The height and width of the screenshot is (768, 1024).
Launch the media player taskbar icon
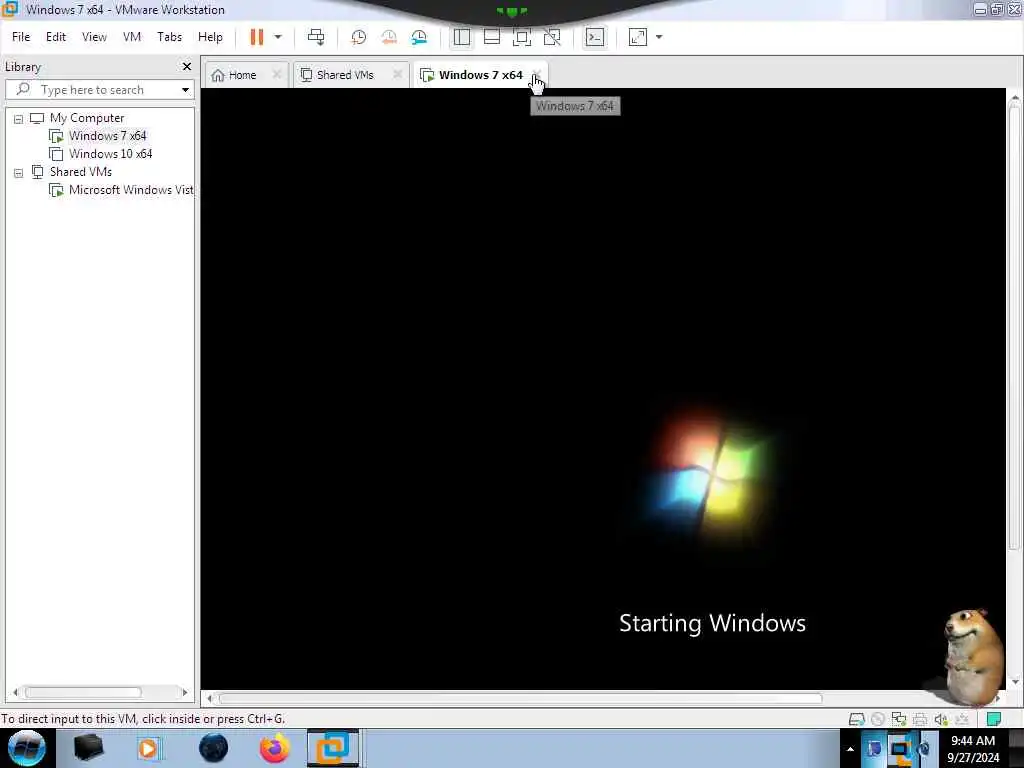pos(148,748)
